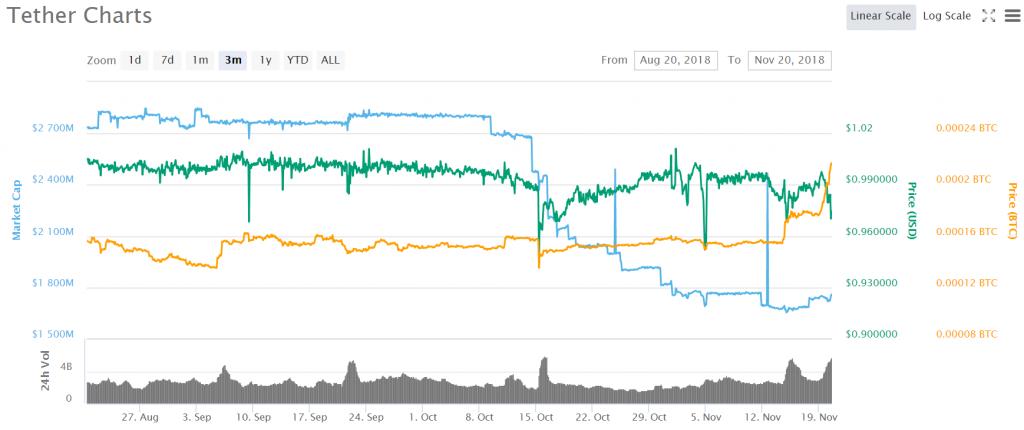1024x430 pixels.
Task: Switch chart to Linear Scale
Action: click(880, 16)
